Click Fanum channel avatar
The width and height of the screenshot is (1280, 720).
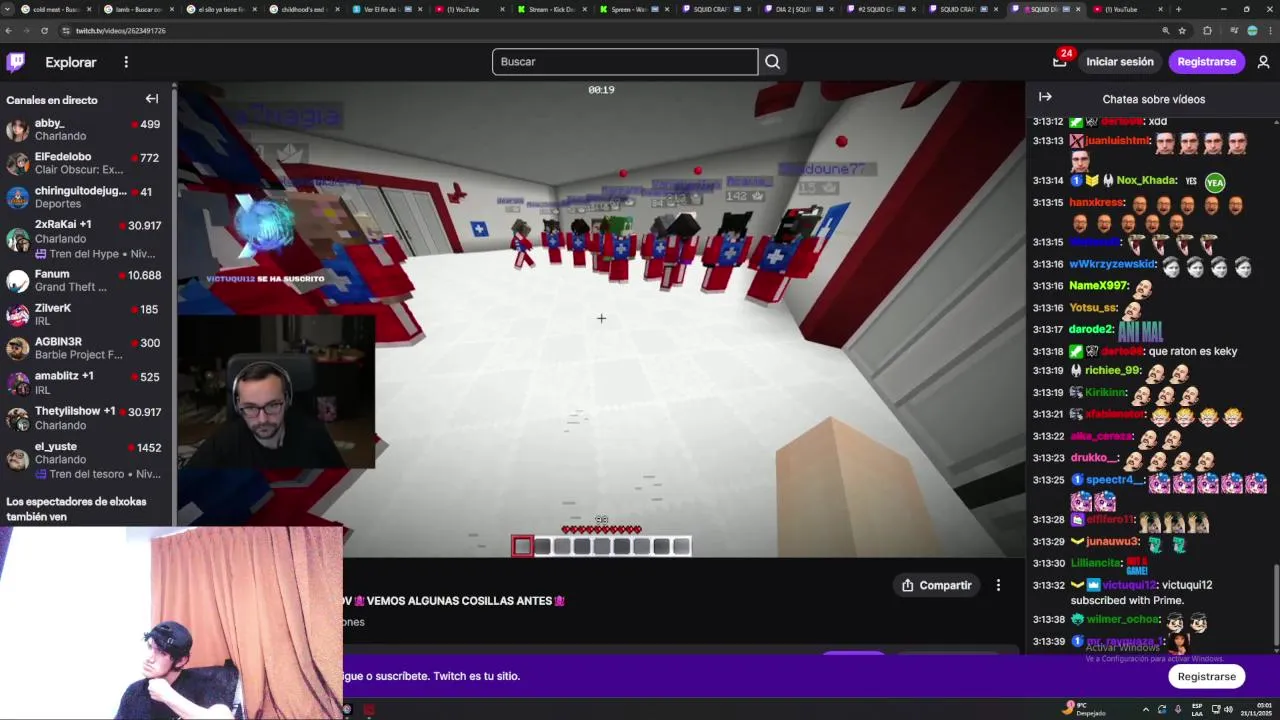[18, 281]
